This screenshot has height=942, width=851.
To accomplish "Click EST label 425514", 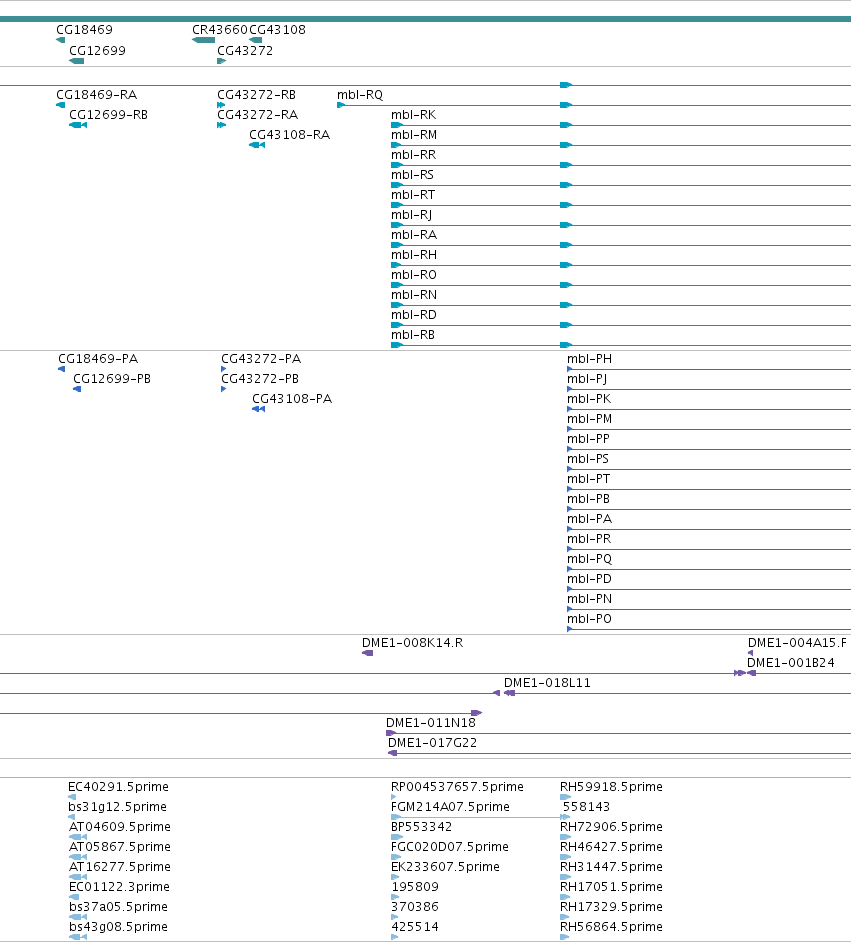I will click(x=414, y=927).
